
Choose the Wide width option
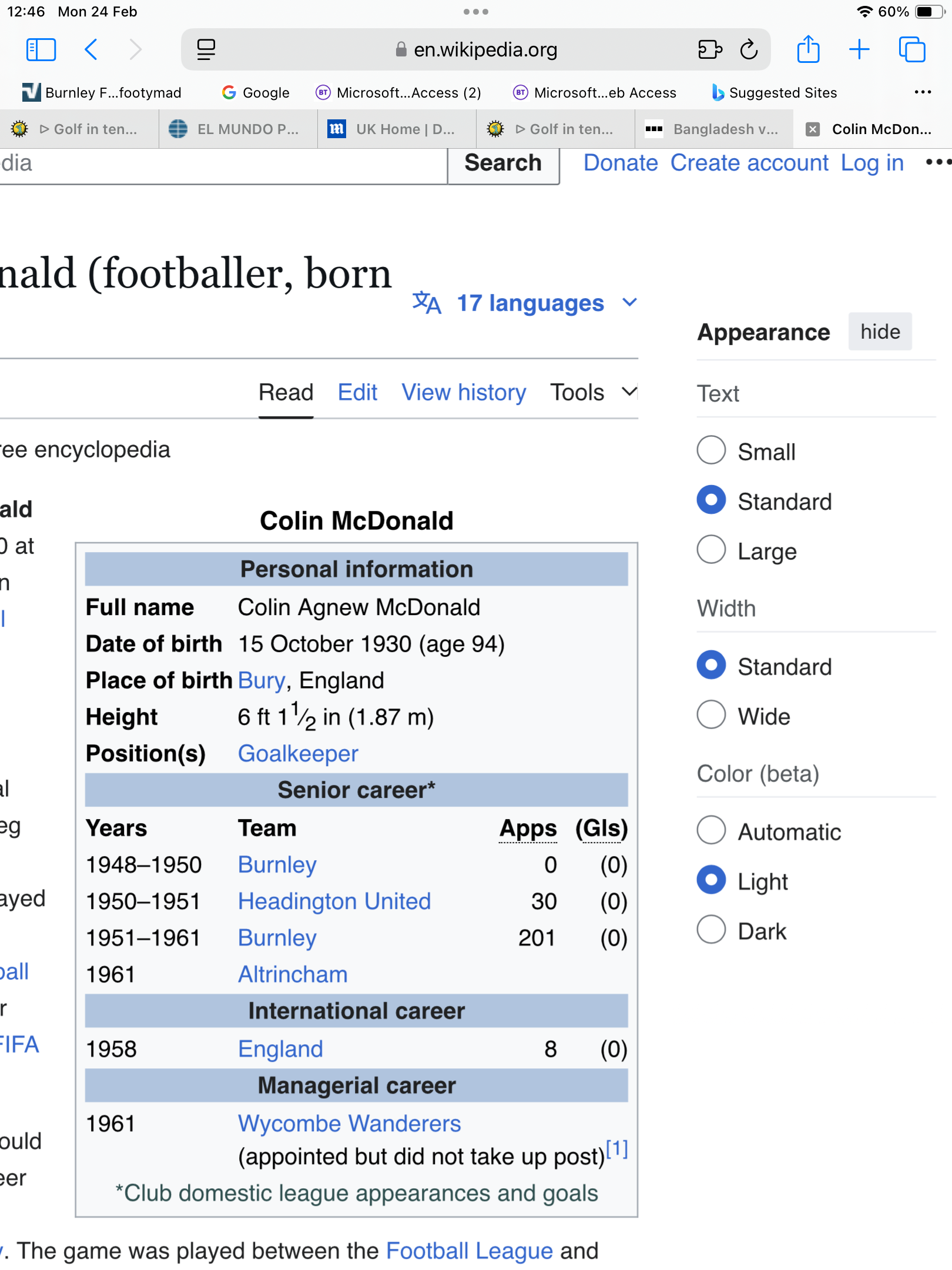[712, 715]
